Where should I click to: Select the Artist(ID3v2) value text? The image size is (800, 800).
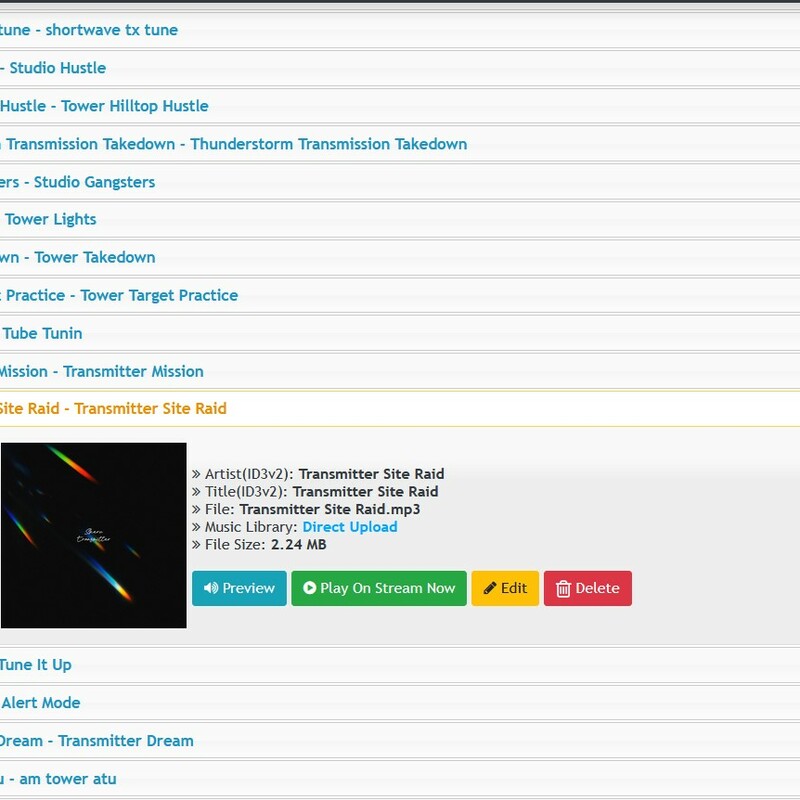pos(371,474)
